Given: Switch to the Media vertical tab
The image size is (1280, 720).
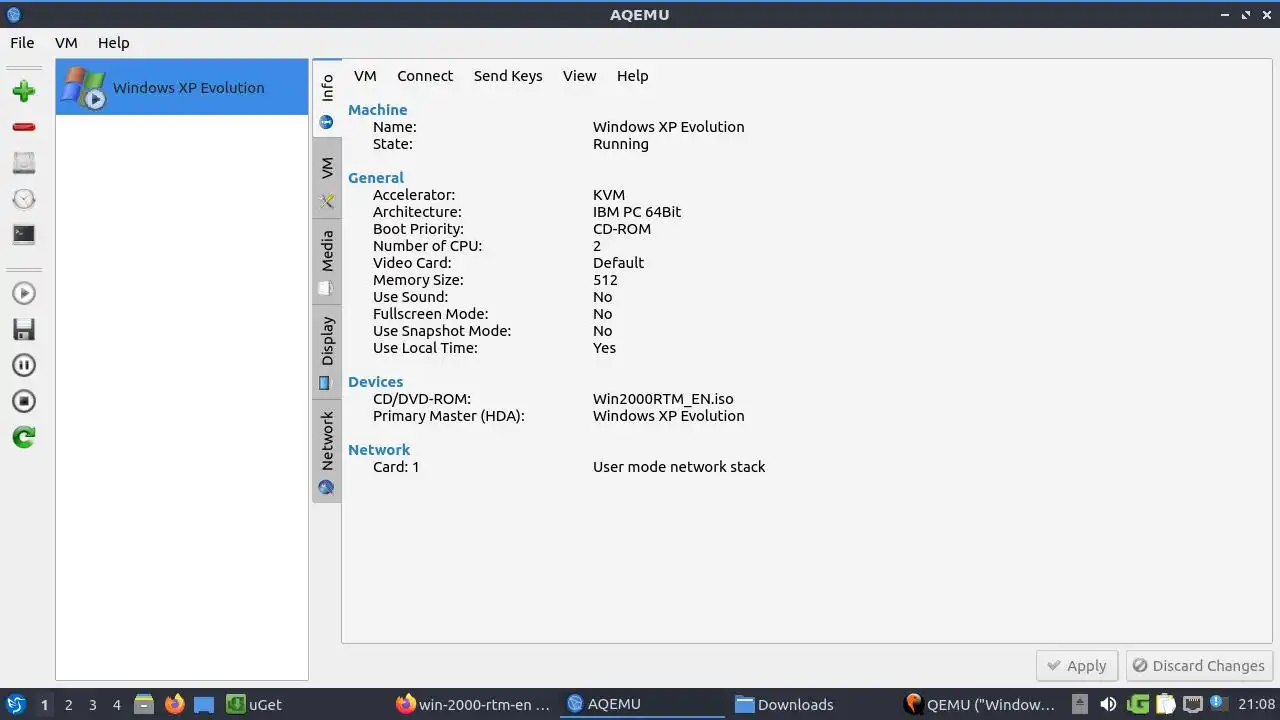Looking at the screenshot, I should click(x=327, y=262).
